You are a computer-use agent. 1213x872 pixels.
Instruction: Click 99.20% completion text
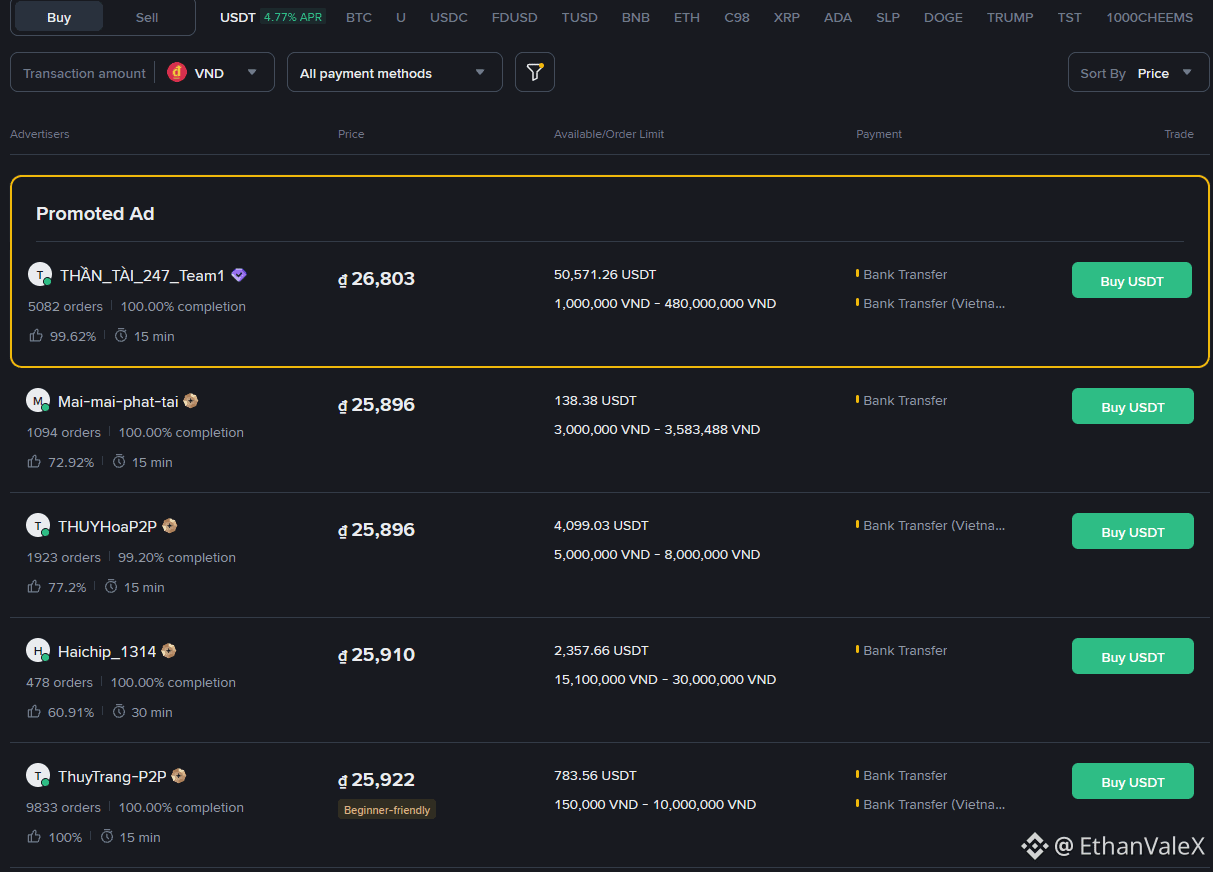[x=177, y=557]
